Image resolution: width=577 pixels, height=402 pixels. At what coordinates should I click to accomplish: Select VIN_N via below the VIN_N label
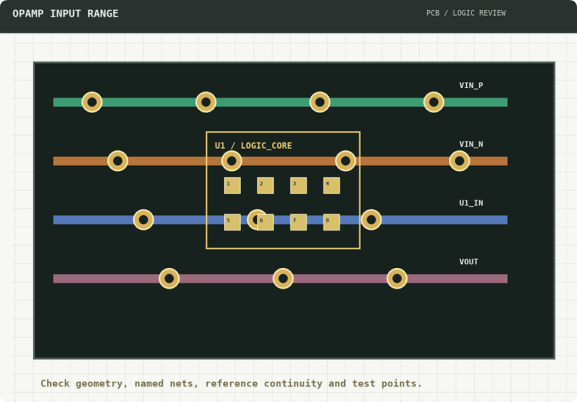(x=460, y=161)
